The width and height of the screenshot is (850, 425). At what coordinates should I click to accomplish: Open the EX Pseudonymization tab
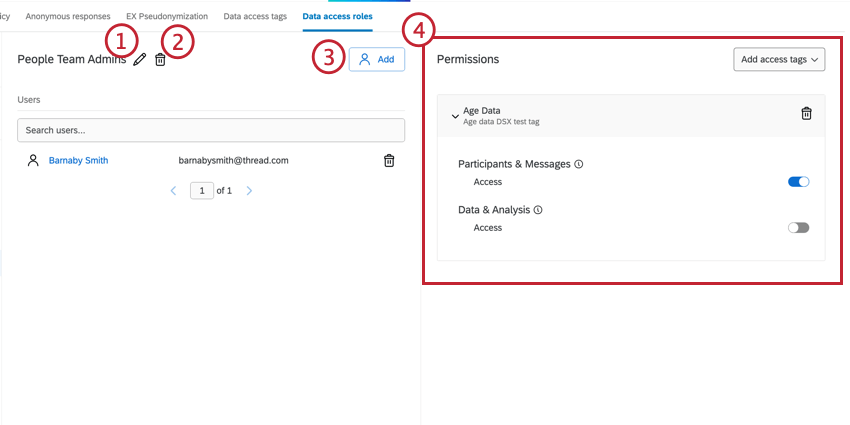tap(167, 16)
